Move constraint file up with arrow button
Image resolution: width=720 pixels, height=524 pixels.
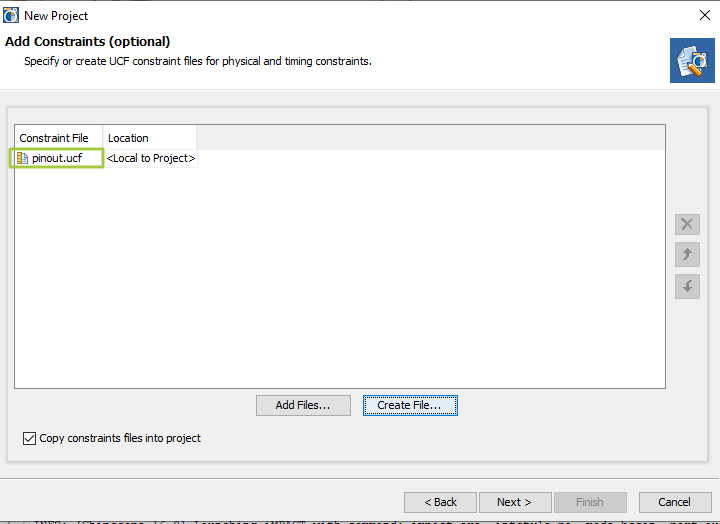pos(686,255)
